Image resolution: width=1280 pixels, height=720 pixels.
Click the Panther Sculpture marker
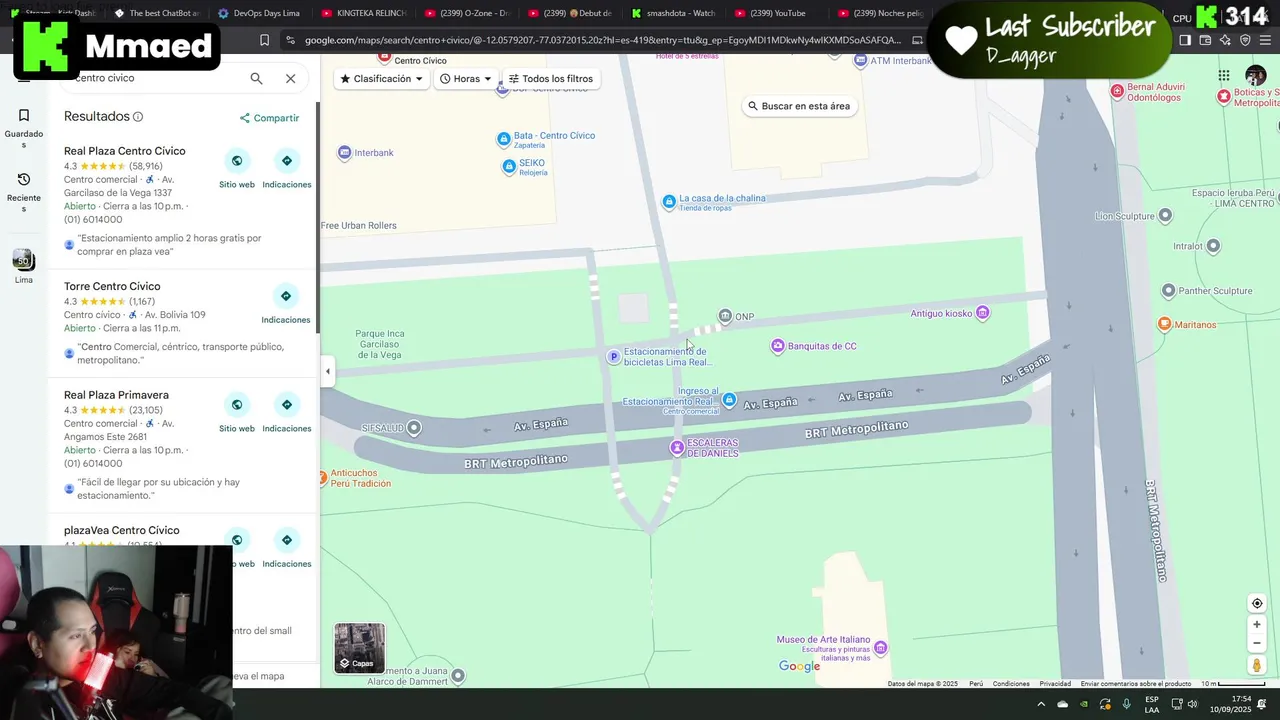tap(1168, 291)
